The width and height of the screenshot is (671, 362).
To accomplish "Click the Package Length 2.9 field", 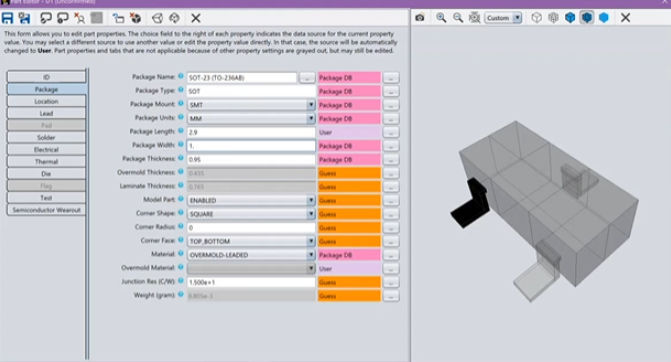I will click(251, 132).
